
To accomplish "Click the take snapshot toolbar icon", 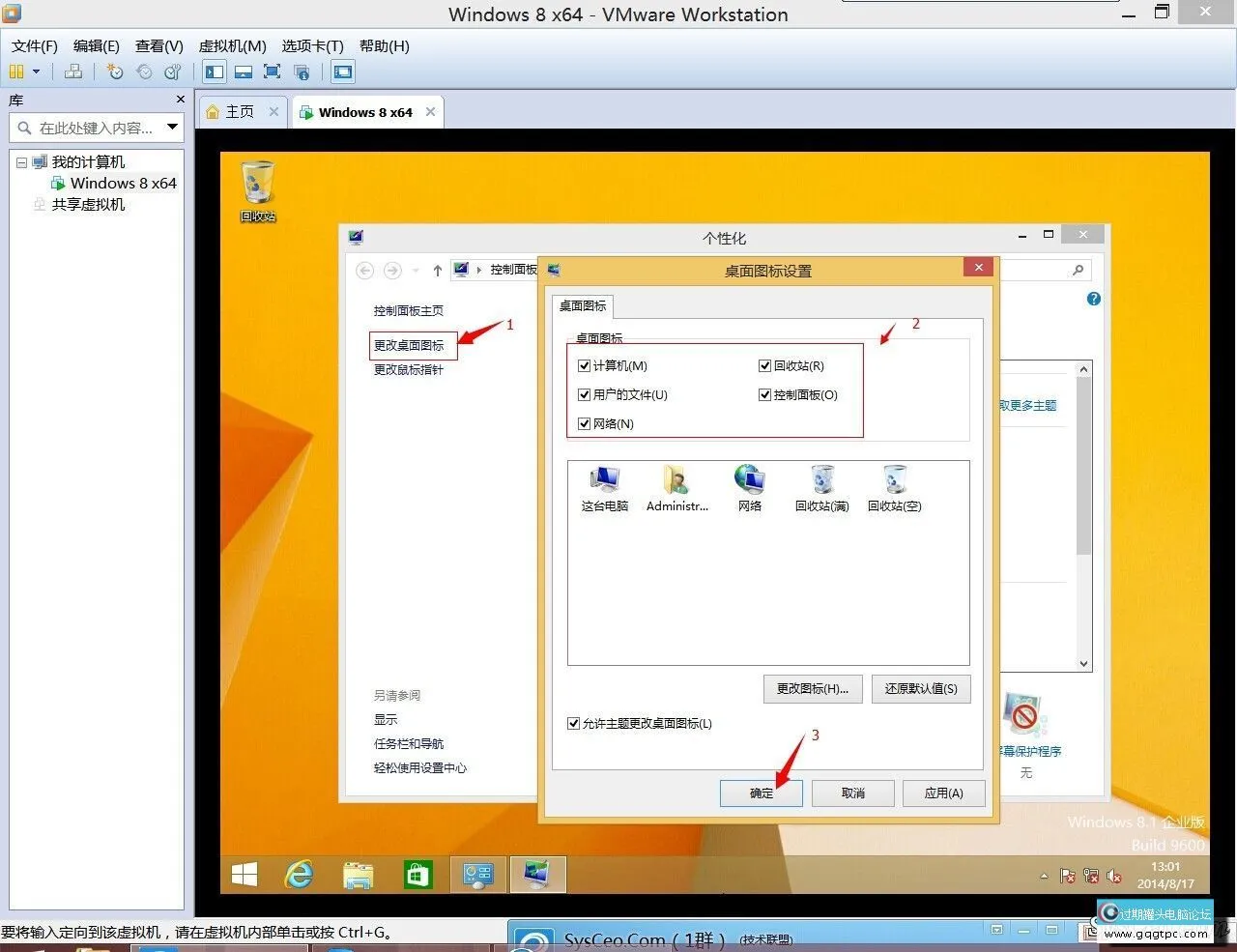I will point(115,72).
